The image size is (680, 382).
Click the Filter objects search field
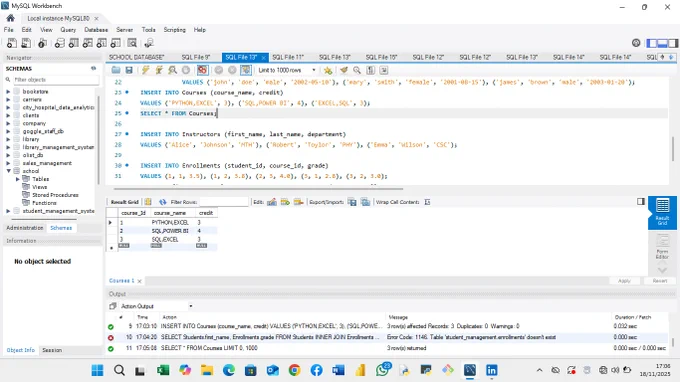pos(56,80)
